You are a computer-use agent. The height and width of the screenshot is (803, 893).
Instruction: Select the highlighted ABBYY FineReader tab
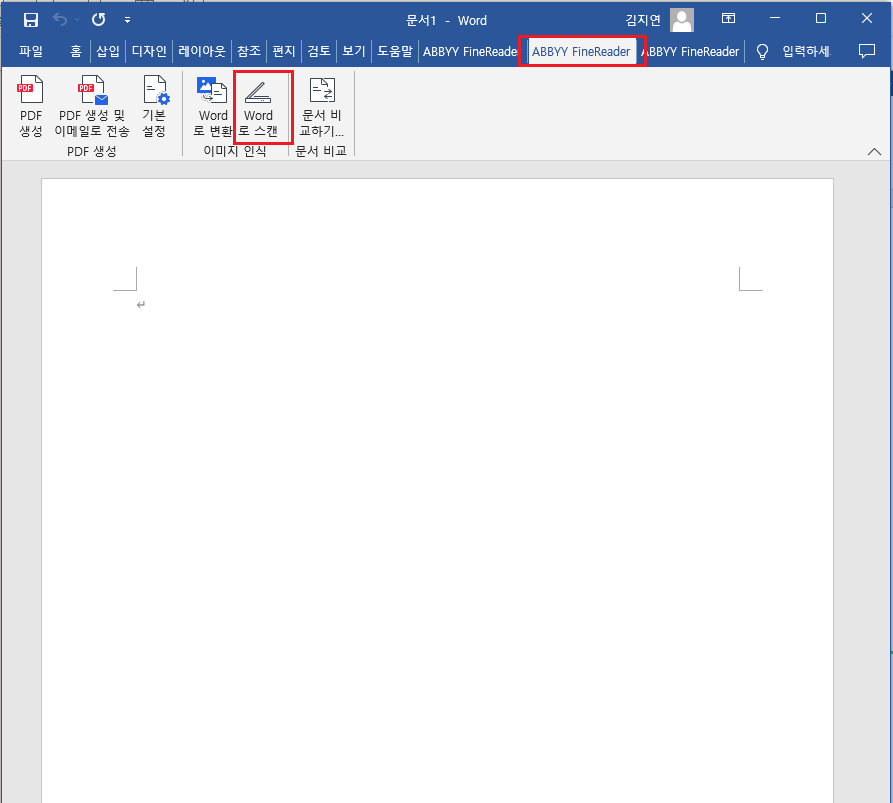click(581, 52)
